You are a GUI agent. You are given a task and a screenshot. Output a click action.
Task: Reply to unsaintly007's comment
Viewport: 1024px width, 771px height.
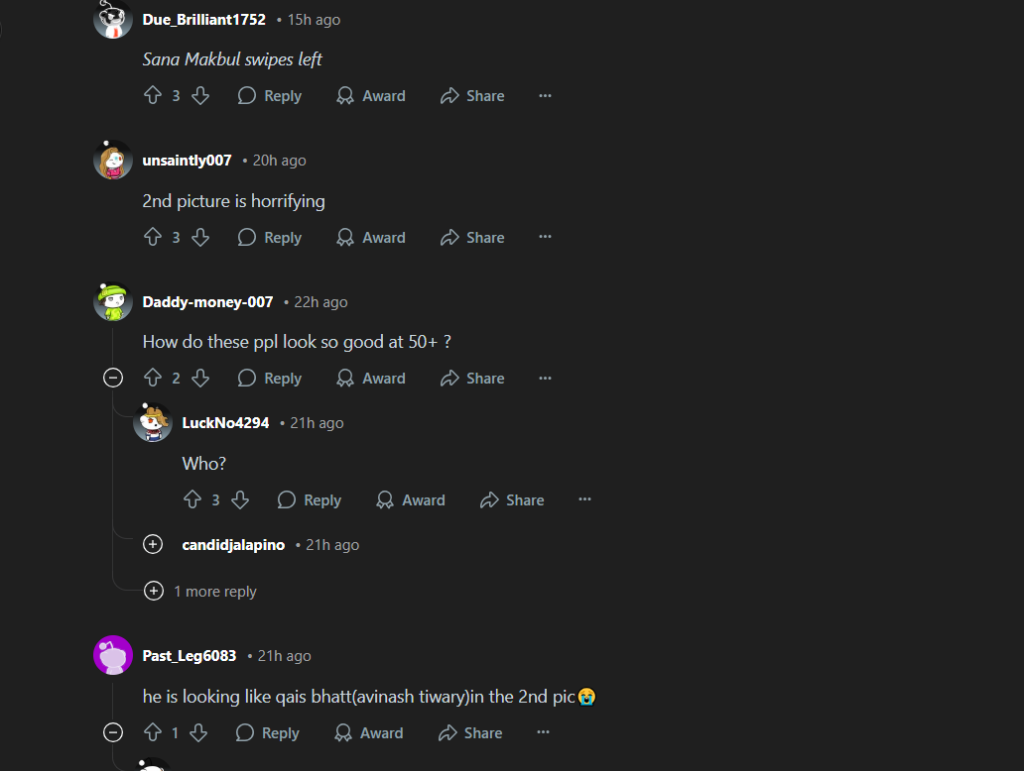tap(270, 238)
